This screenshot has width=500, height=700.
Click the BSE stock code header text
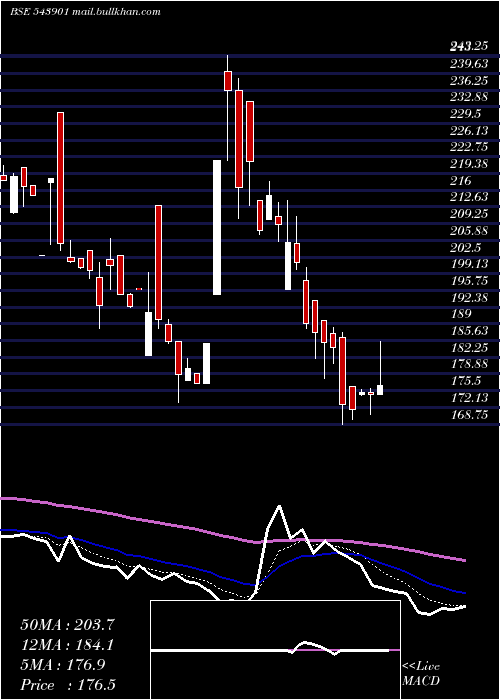(39, 12)
